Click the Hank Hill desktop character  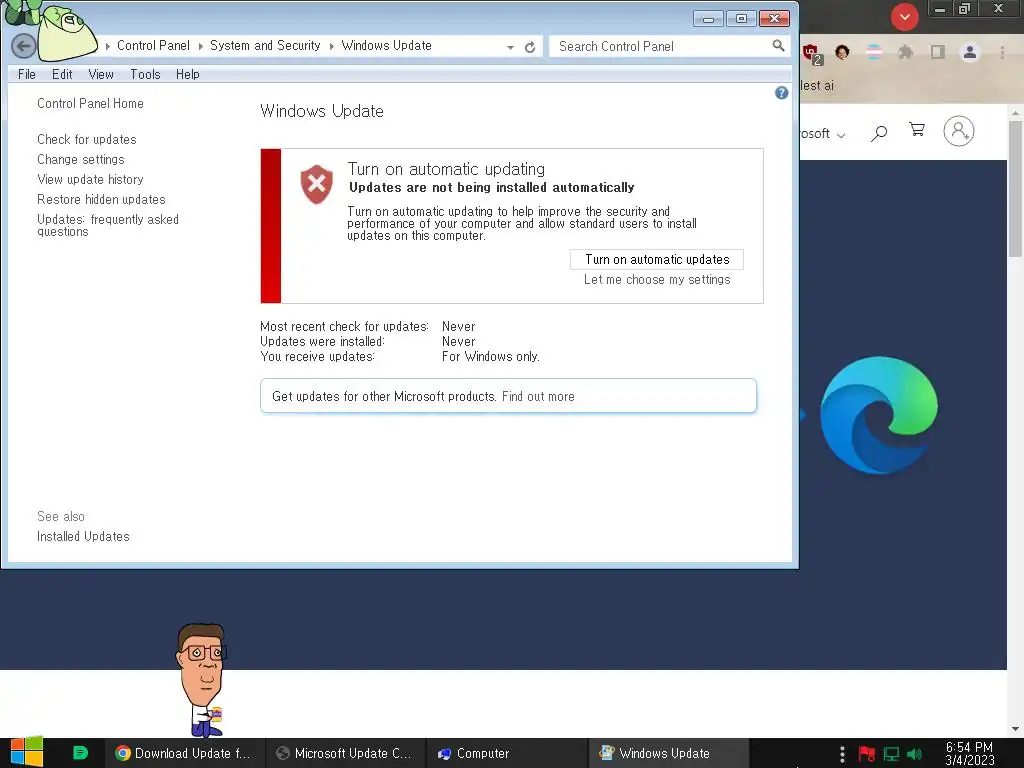(x=202, y=680)
